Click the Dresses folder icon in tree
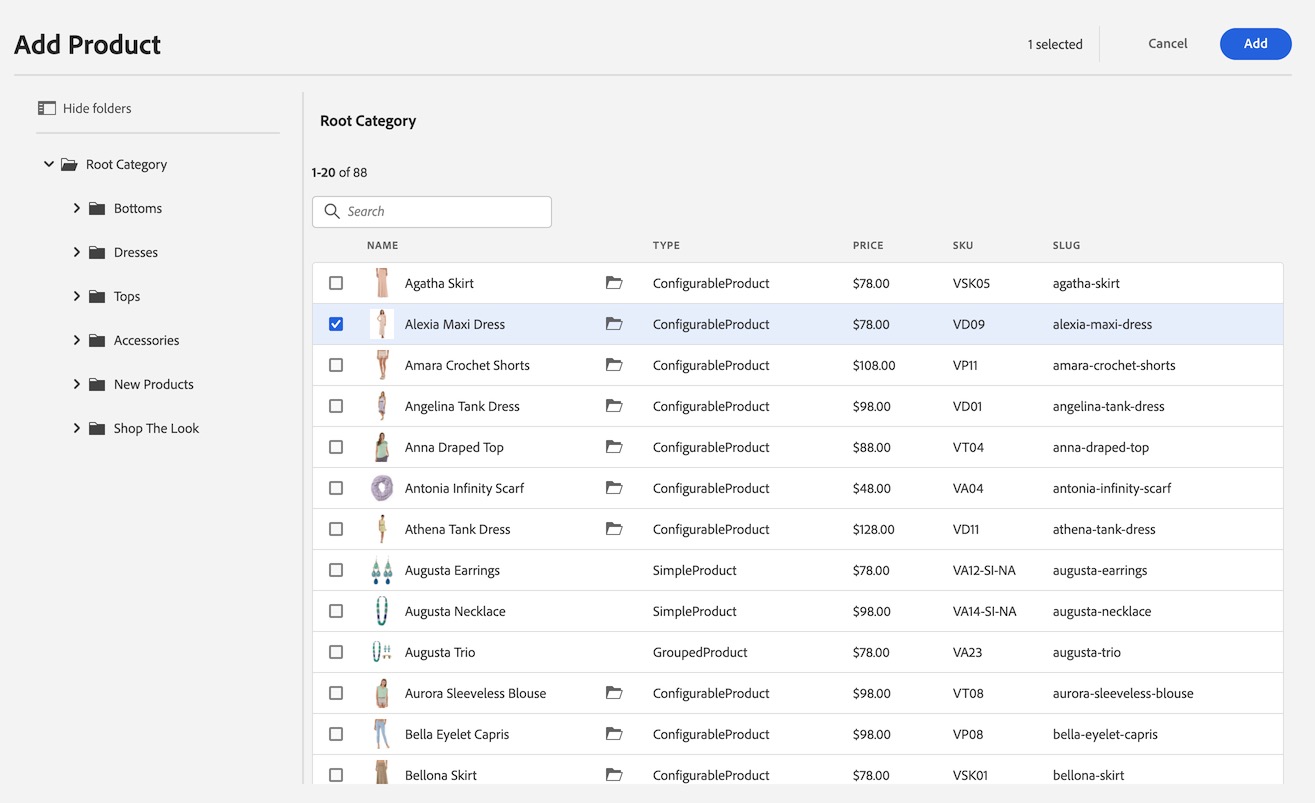 point(97,253)
